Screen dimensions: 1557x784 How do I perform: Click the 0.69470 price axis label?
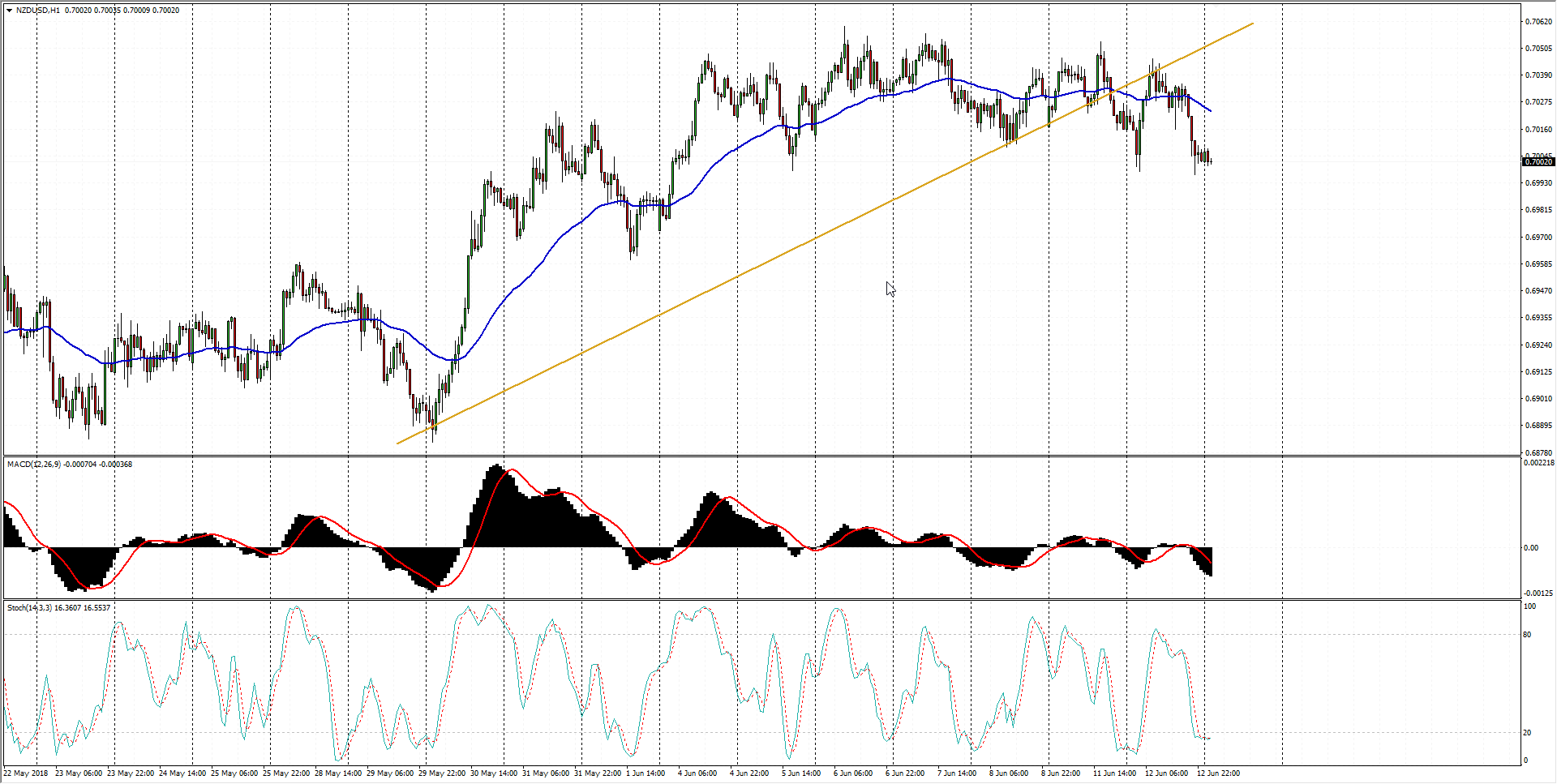pyautogui.click(x=1538, y=291)
